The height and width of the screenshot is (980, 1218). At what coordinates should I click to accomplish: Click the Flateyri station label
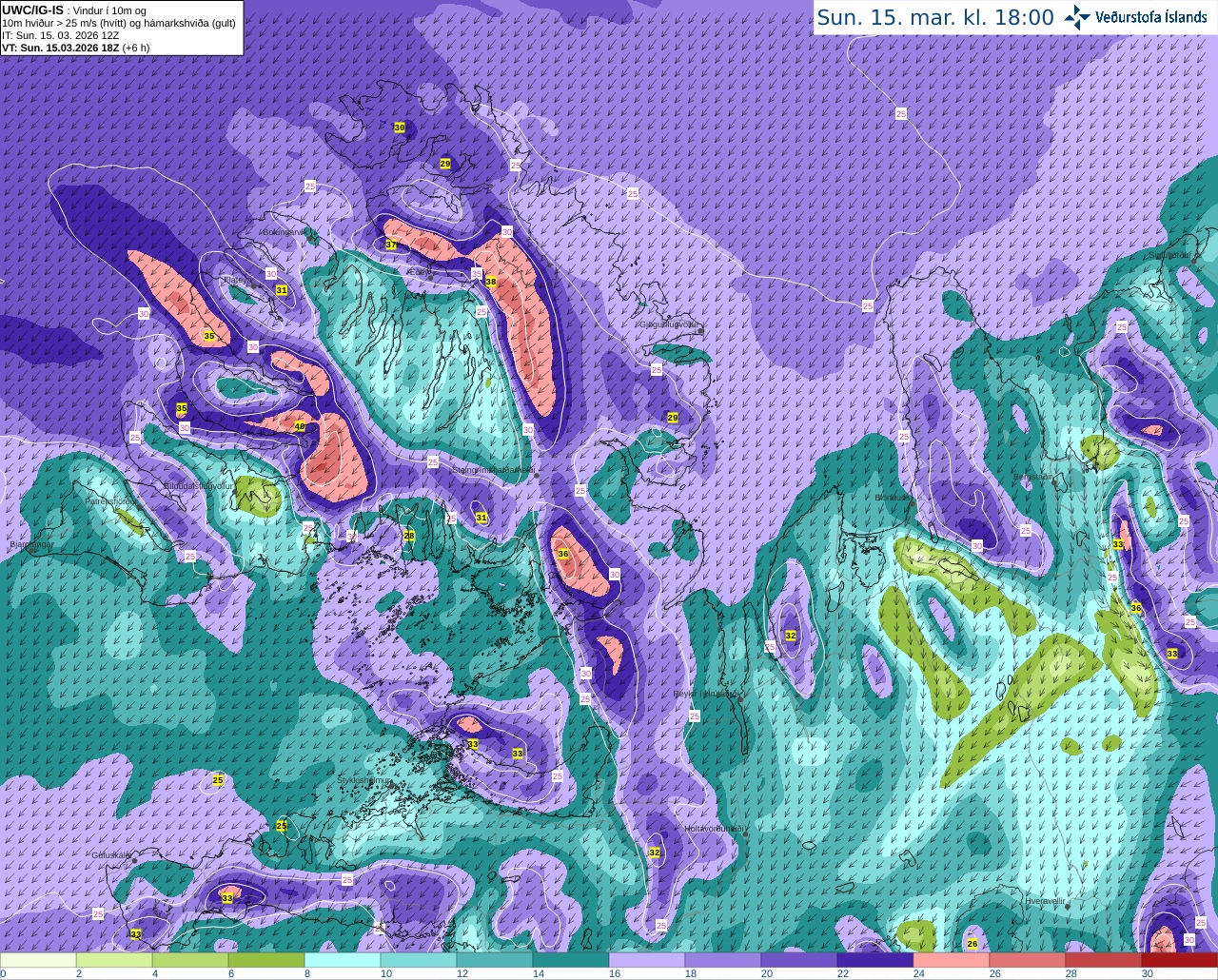238,280
